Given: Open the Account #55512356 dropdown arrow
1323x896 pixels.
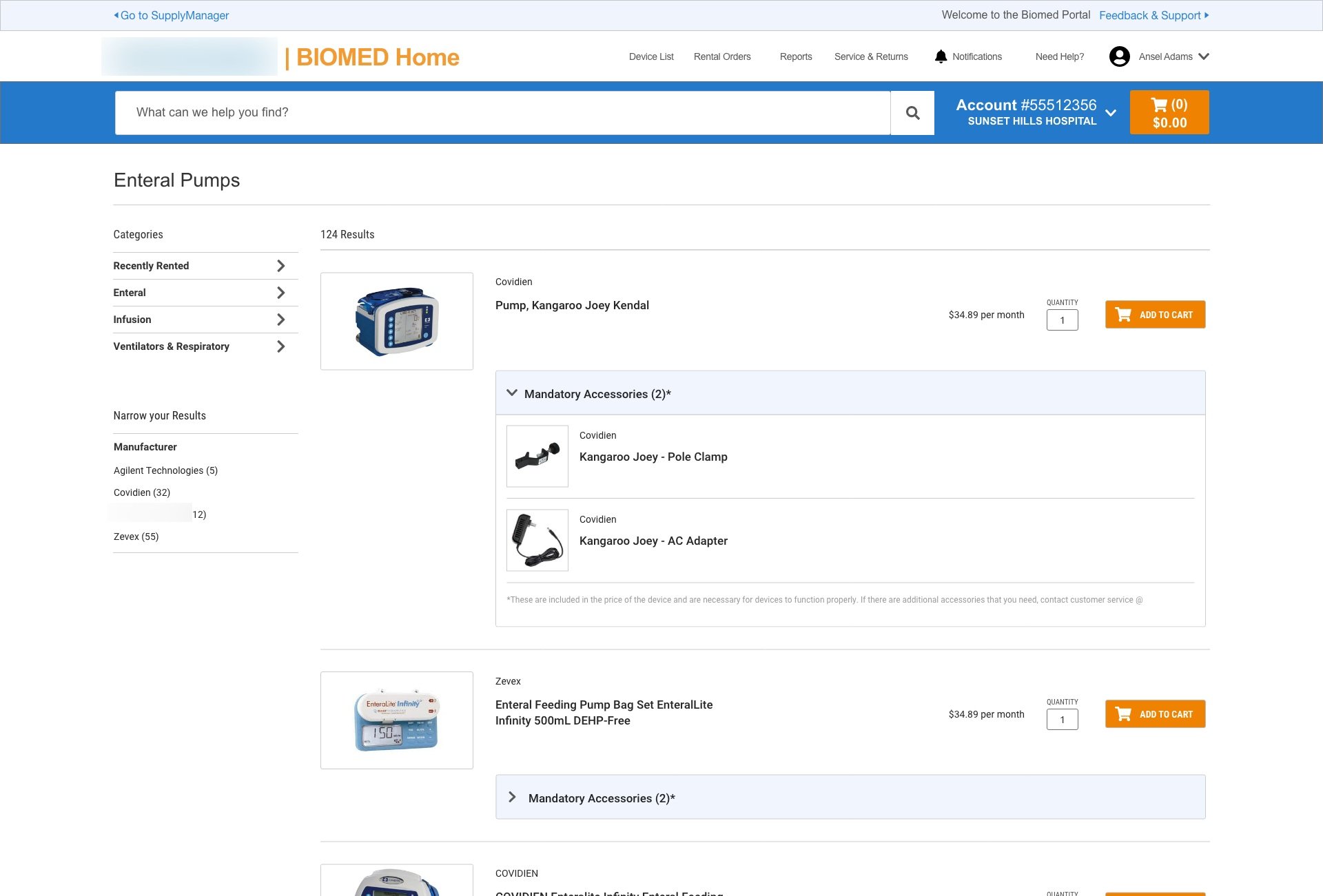Looking at the screenshot, I should tap(1111, 113).
